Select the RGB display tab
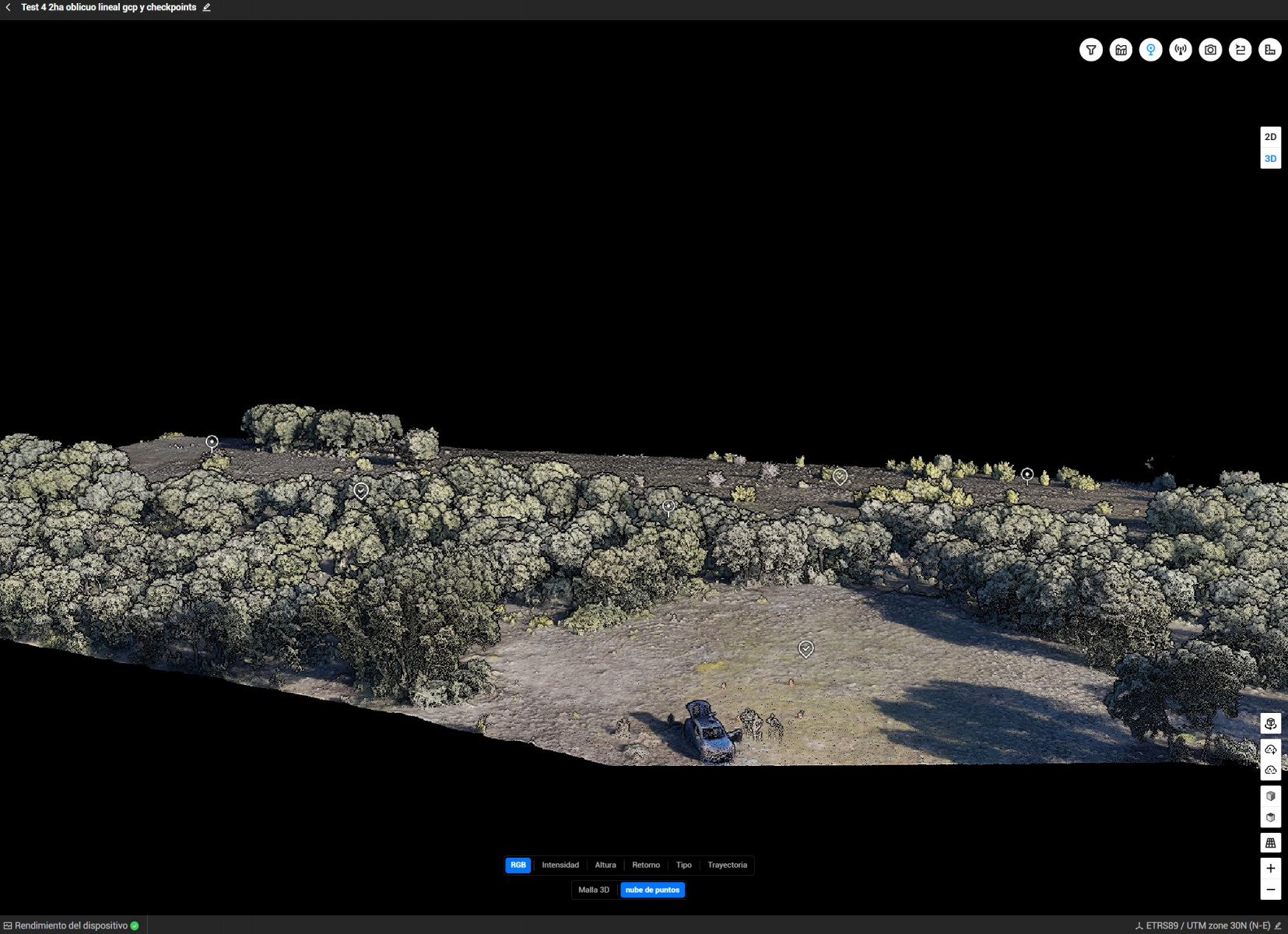1288x934 pixels. [518, 866]
